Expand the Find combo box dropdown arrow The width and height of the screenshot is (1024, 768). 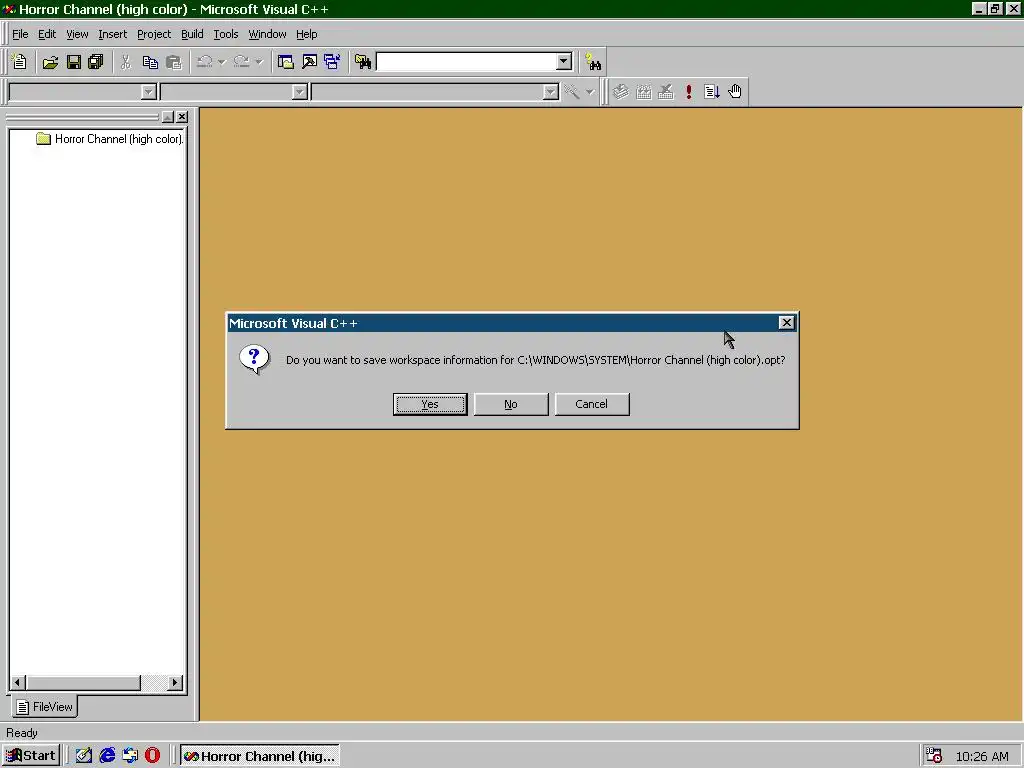pyautogui.click(x=564, y=62)
